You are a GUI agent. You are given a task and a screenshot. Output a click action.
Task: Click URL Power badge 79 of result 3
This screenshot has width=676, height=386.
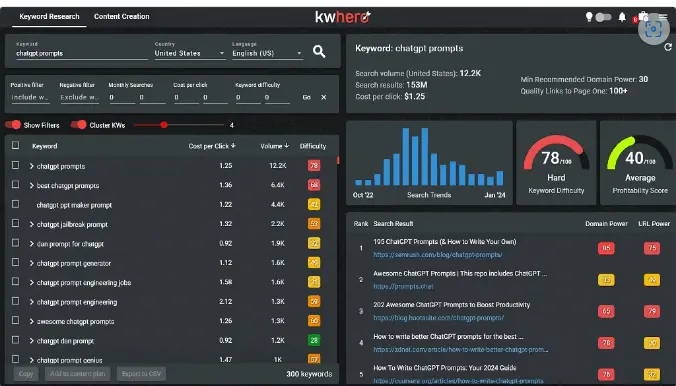652,311
